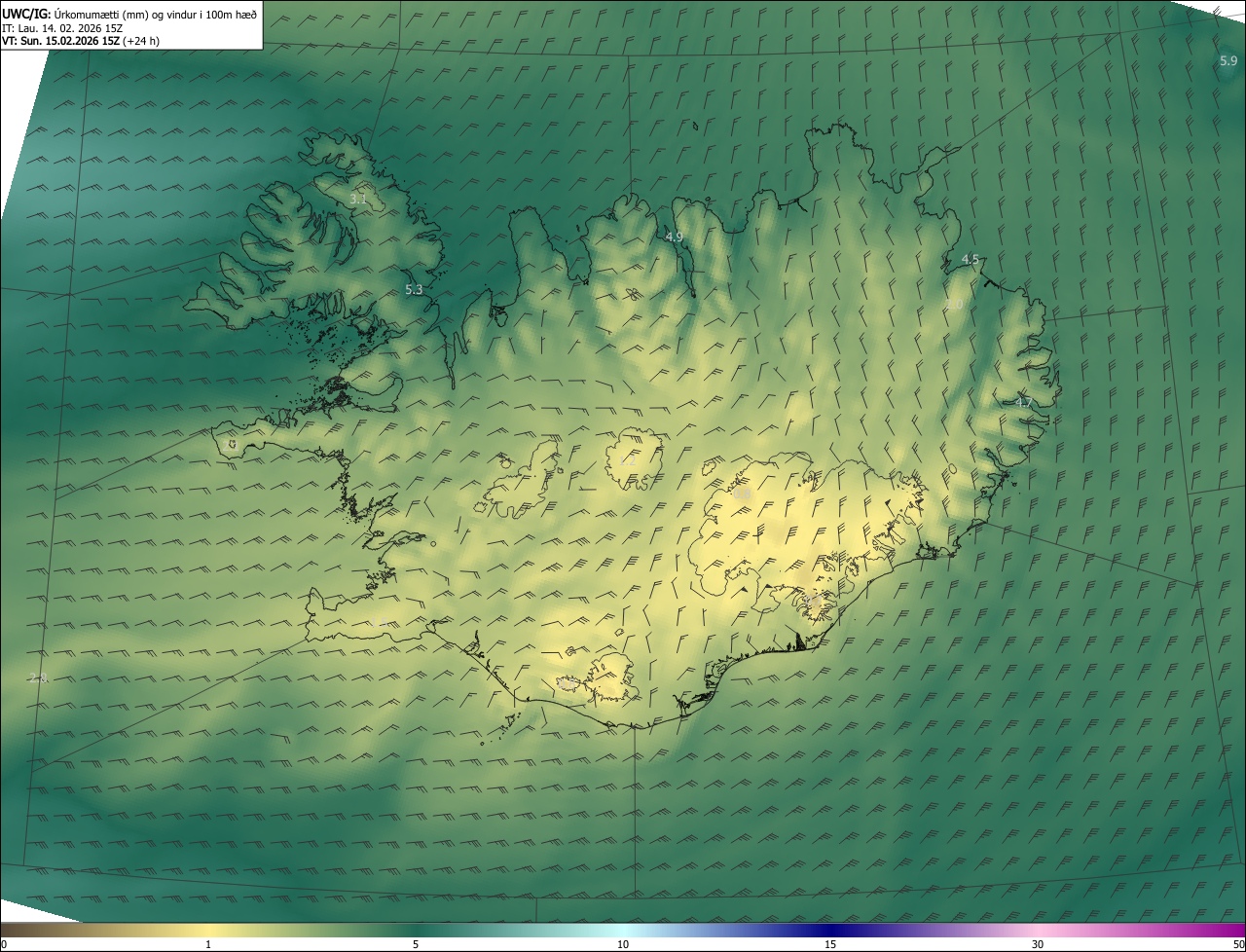Click the 'VT: Sun. 15.02.2026 15Z' line
The width and height of the screenshot is (1246, 952).
[81, 42]
